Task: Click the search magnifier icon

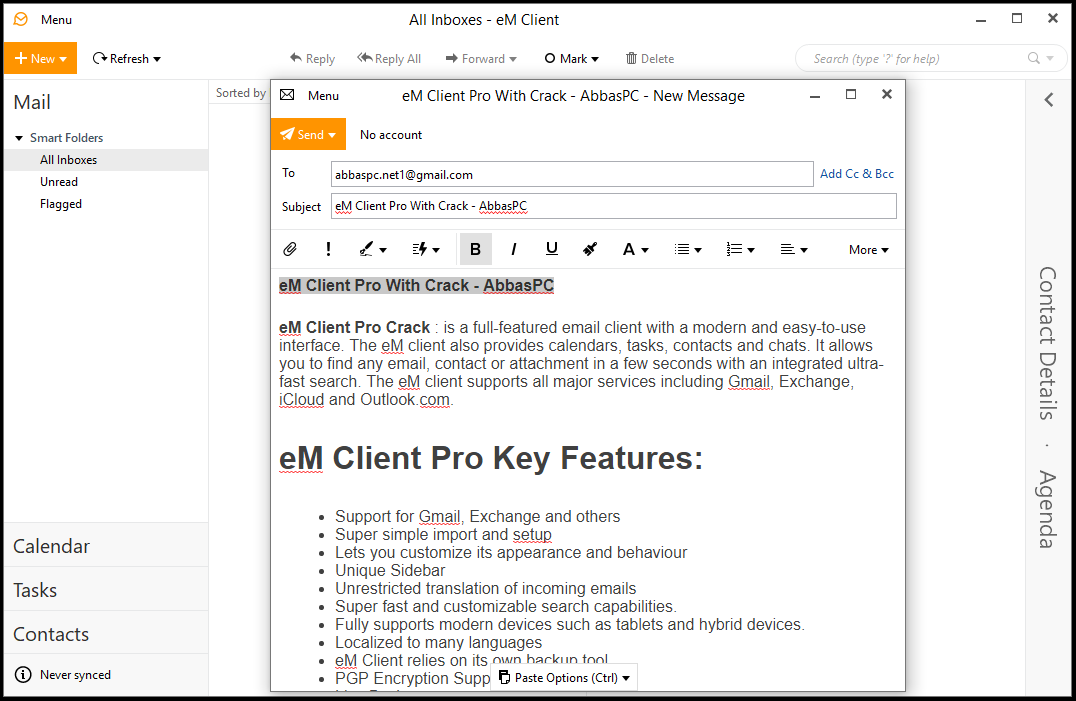Action: click(1033, 58)
